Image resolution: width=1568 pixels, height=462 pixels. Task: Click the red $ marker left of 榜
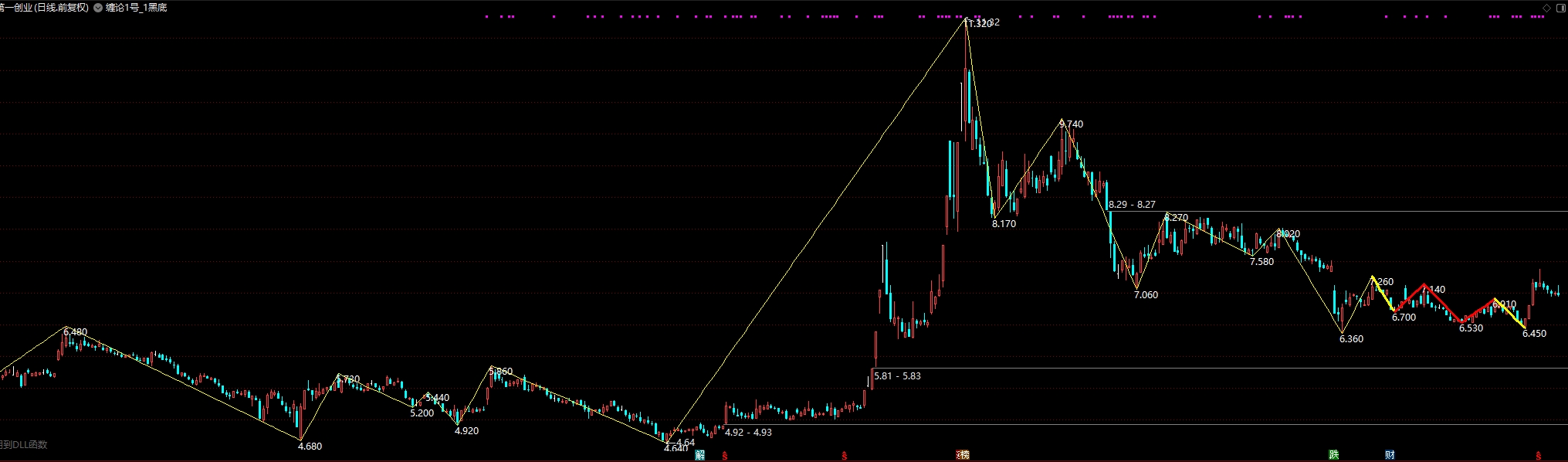(x=845, y=457)
